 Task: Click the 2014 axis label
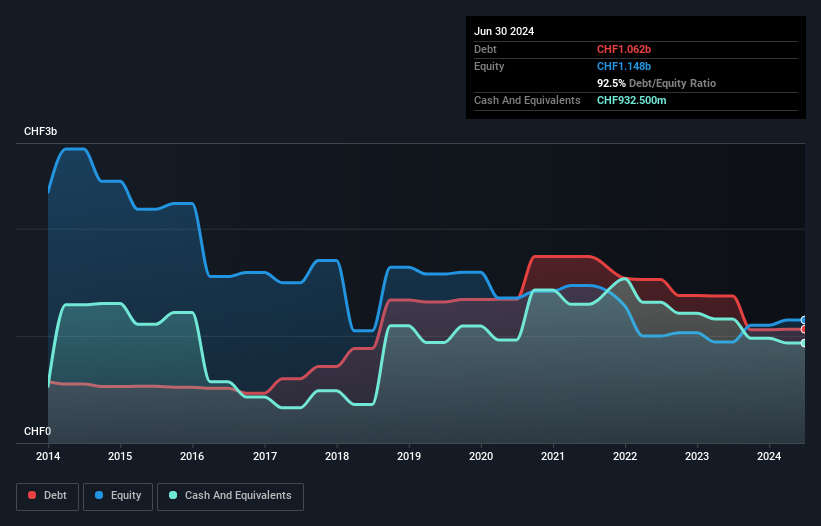pos(48,456)
